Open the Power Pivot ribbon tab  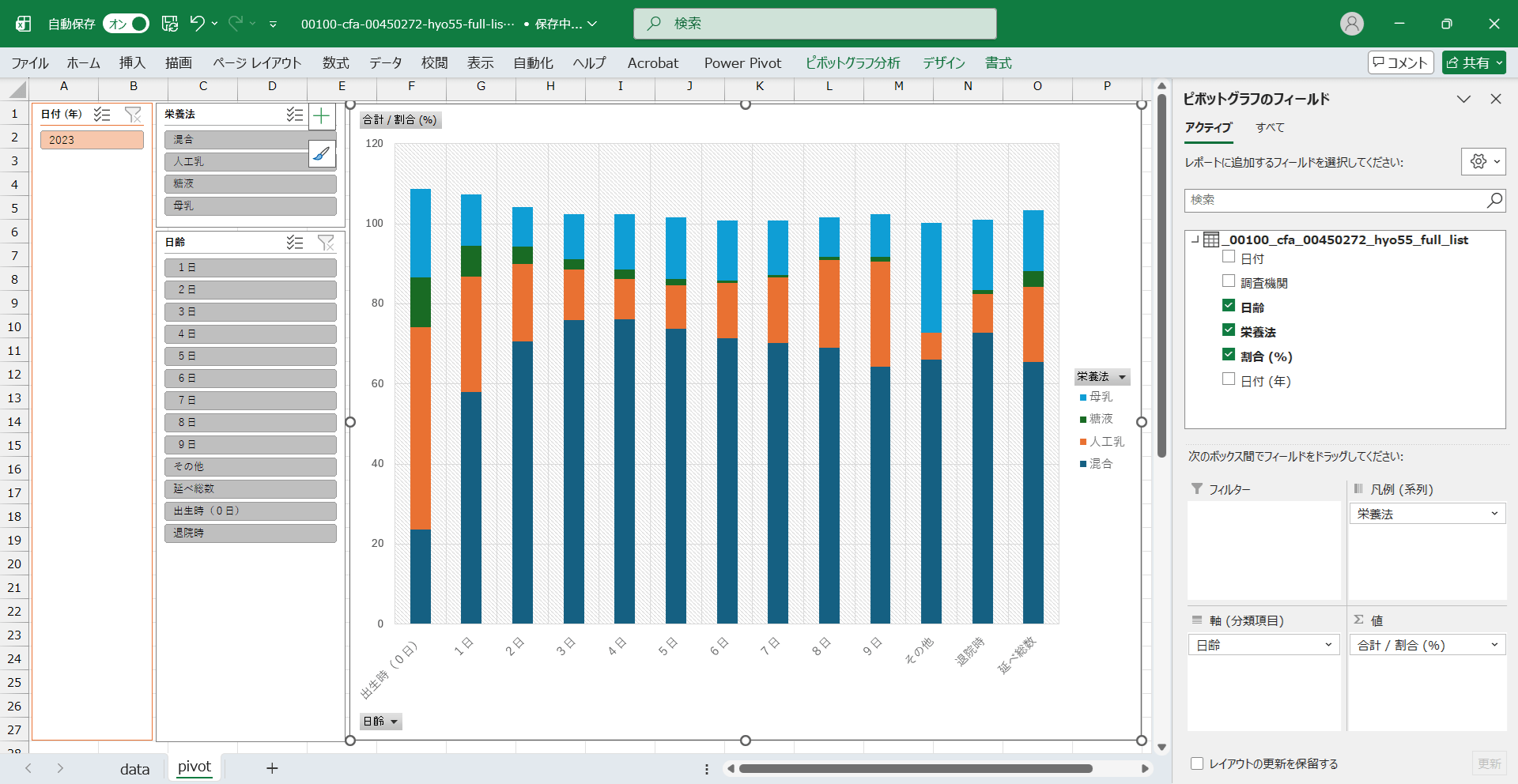pos(742,63)
